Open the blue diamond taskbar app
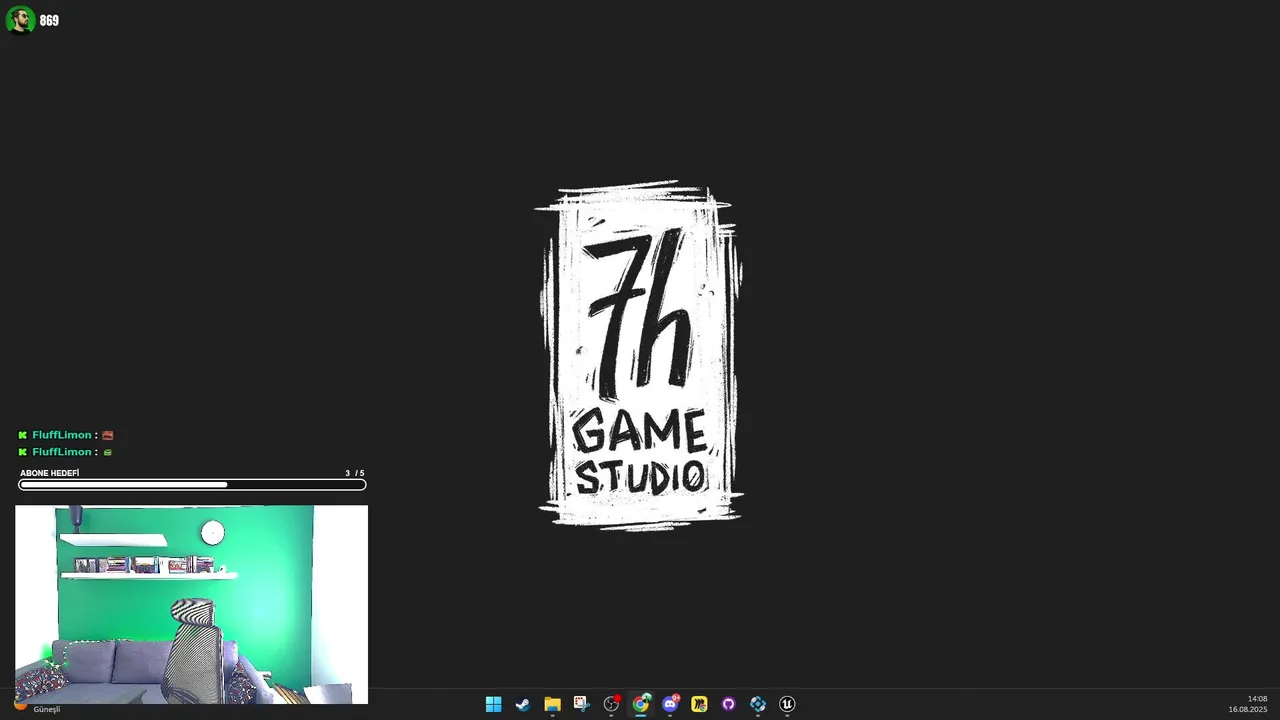This screenshot has width=1280, height=720. click(758, 704)
